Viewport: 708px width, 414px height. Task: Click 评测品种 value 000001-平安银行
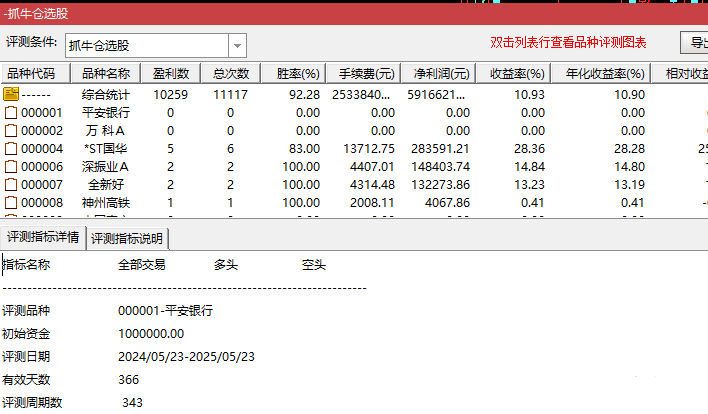tap(165, 311)
